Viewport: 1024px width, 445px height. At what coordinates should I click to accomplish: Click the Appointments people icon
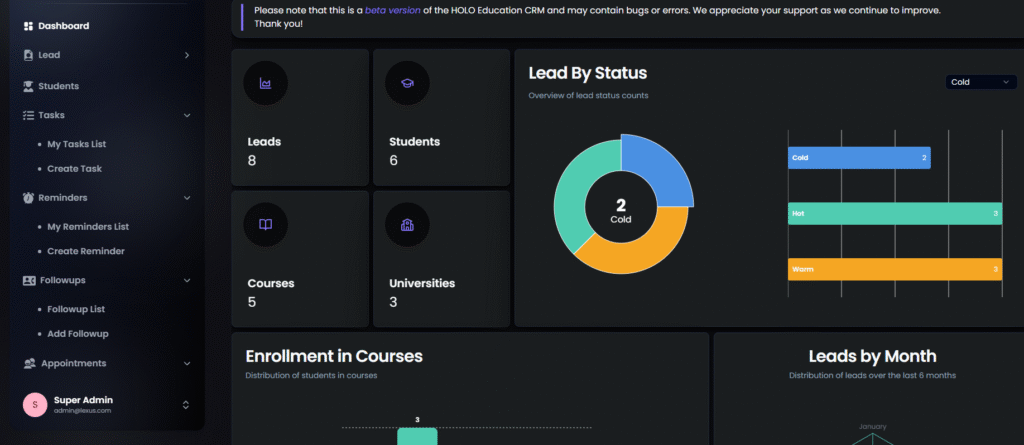pos(28,363)
